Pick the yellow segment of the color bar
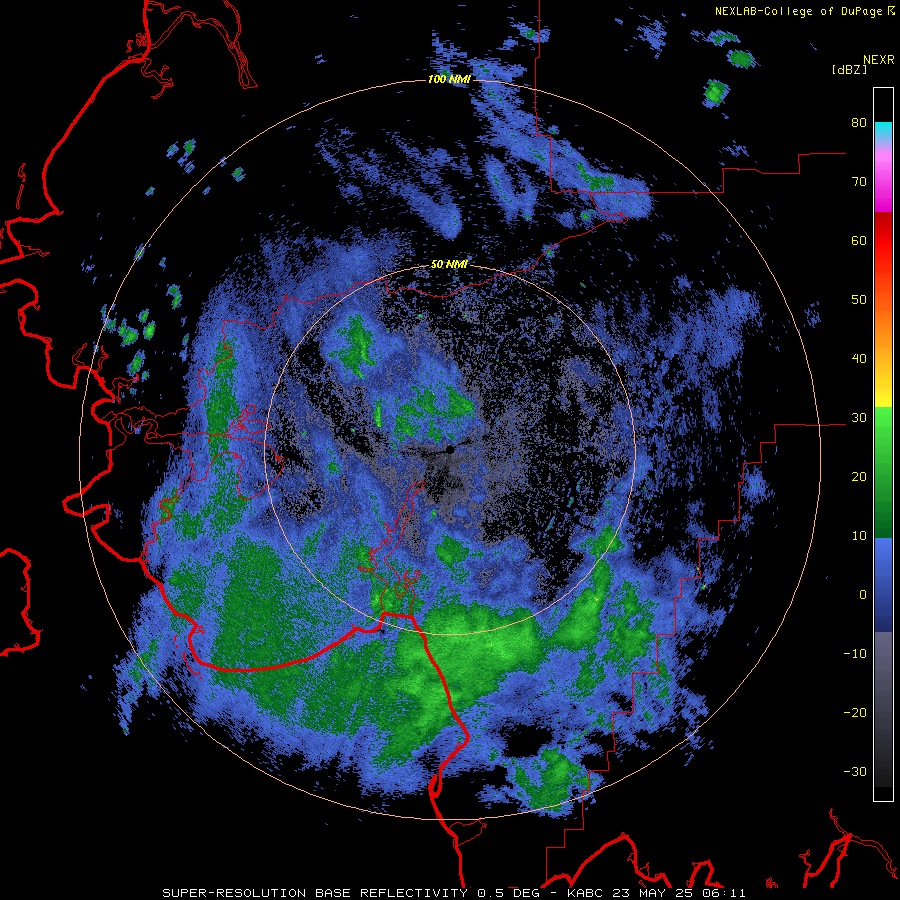 pyautogui.click(x=883, y=390)
